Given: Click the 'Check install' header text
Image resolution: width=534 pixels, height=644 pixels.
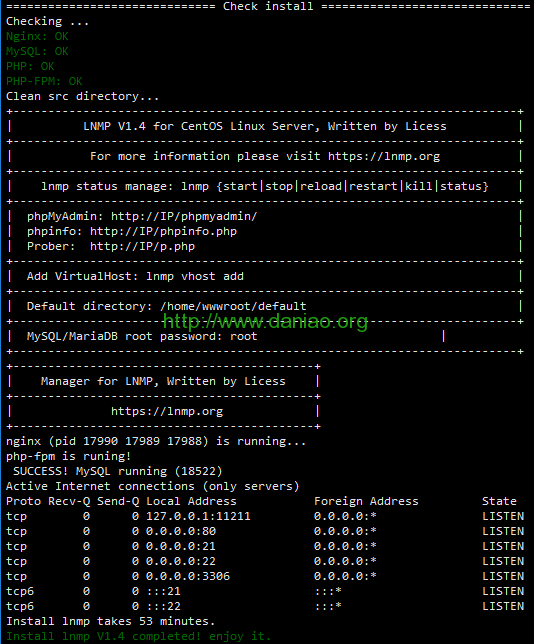Looking at the screenshot, I should 268,7.
